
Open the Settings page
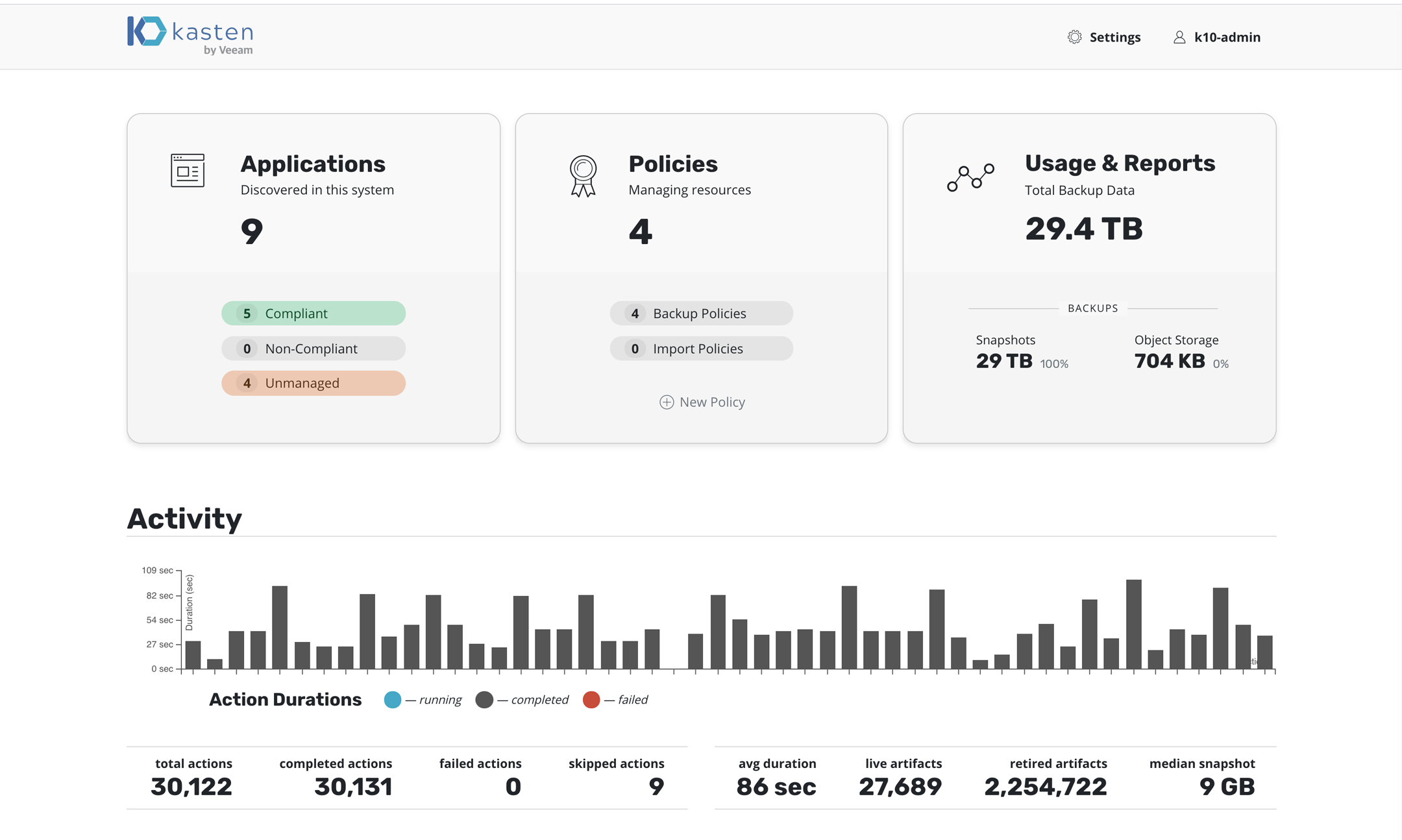click(1114, 37)
